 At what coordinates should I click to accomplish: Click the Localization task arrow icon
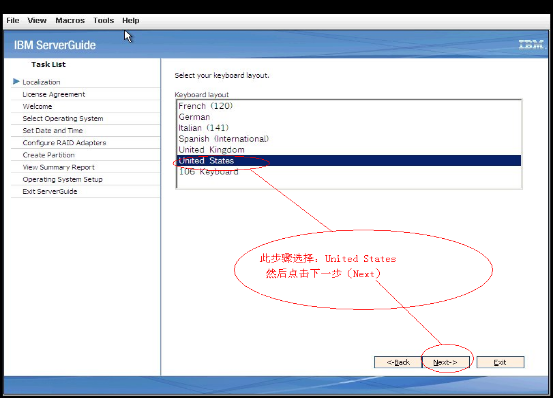(x=16, y=82)
